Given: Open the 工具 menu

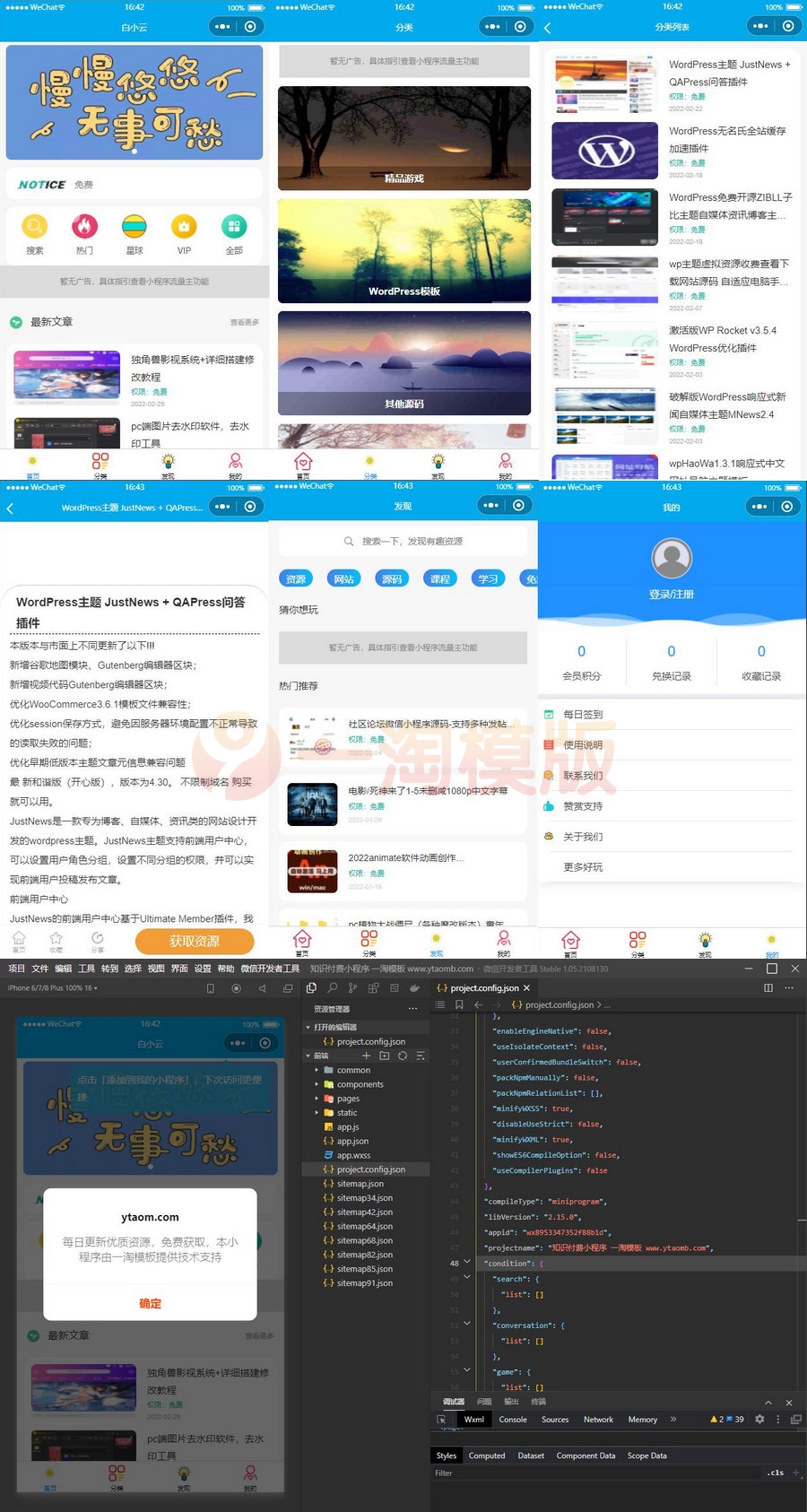Looking at the screenshot, I should tap(87, 969).
